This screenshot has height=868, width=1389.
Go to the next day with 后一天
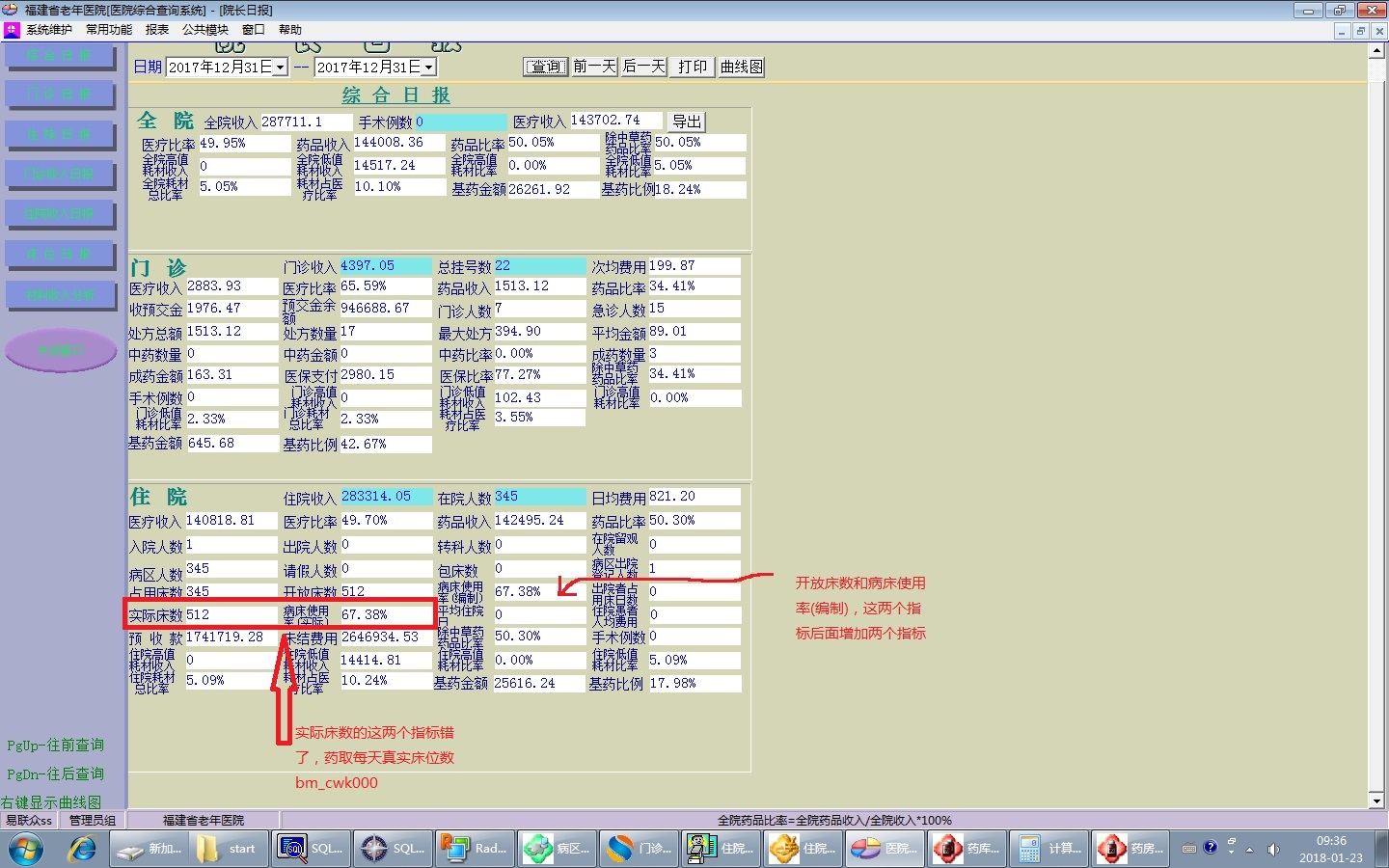click(644, 67)
